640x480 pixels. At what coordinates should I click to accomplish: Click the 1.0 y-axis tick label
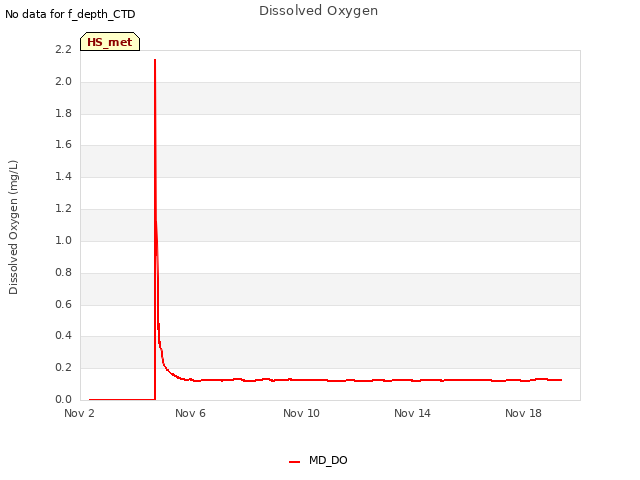[x=63, y=240]
